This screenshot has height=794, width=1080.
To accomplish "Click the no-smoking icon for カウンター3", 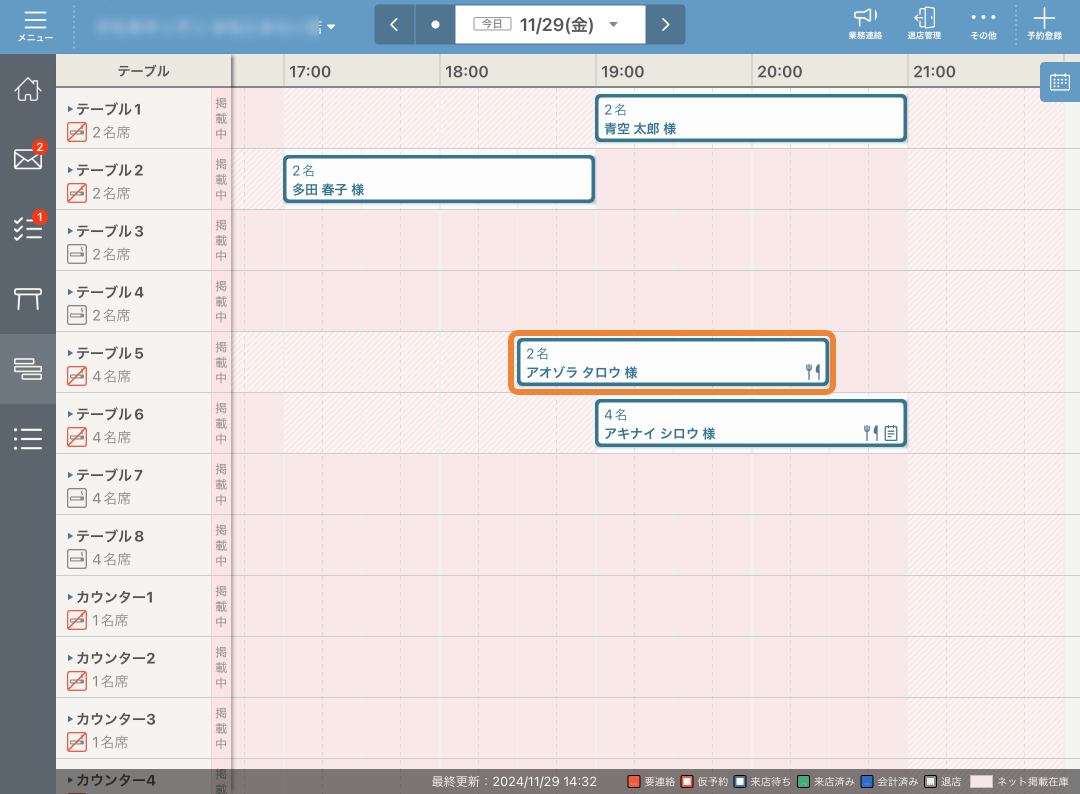I will point(77,742).
